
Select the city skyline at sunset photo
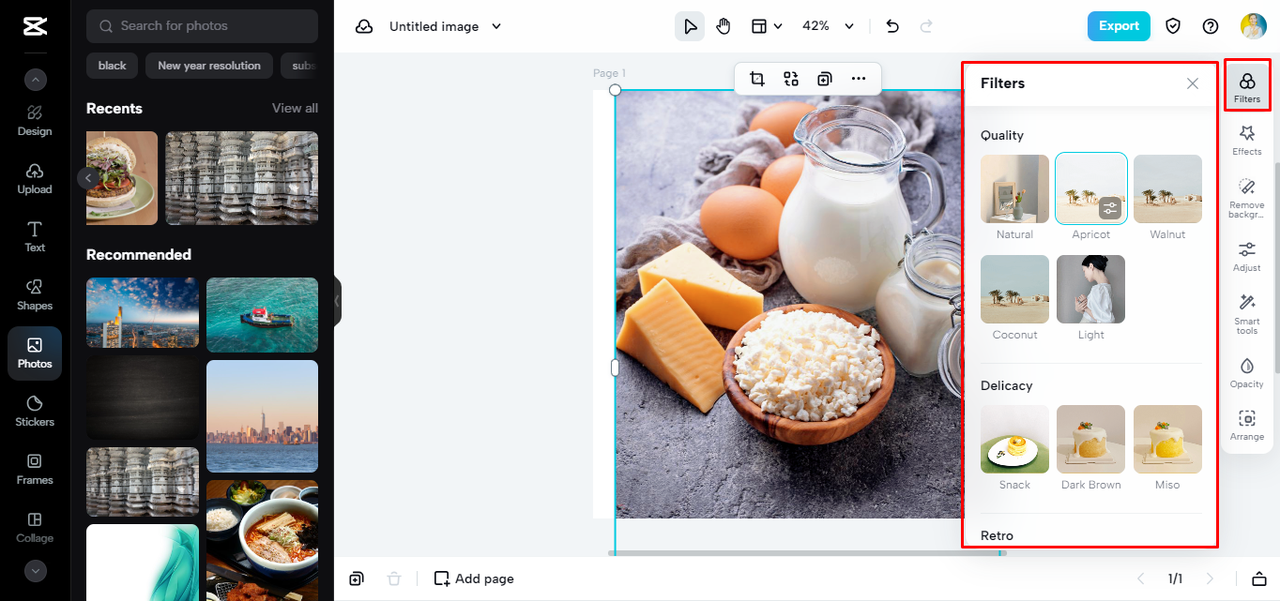coord(262,416)
